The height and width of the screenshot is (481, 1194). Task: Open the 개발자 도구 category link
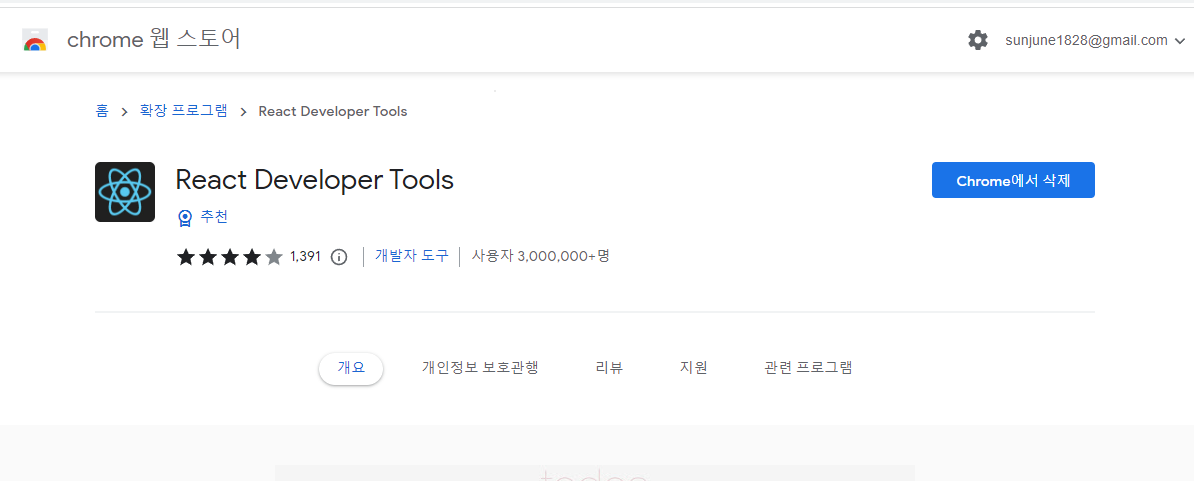[411, 256]
